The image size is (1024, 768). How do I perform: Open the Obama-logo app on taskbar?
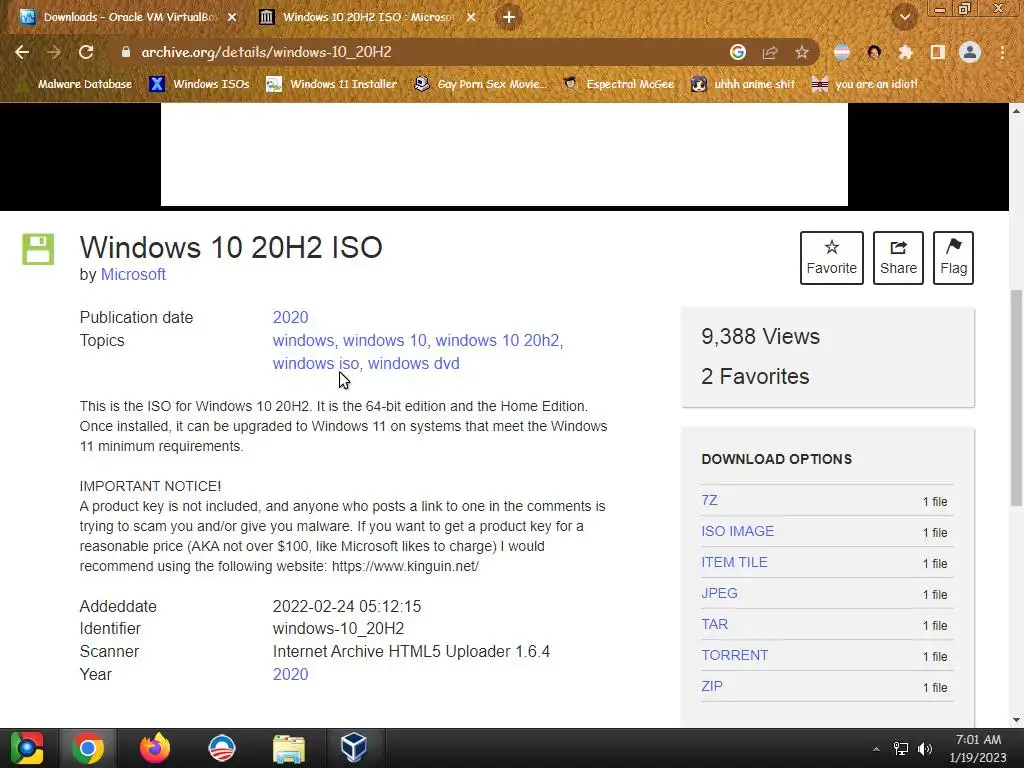pyautogui.click(x=221, y=748)
